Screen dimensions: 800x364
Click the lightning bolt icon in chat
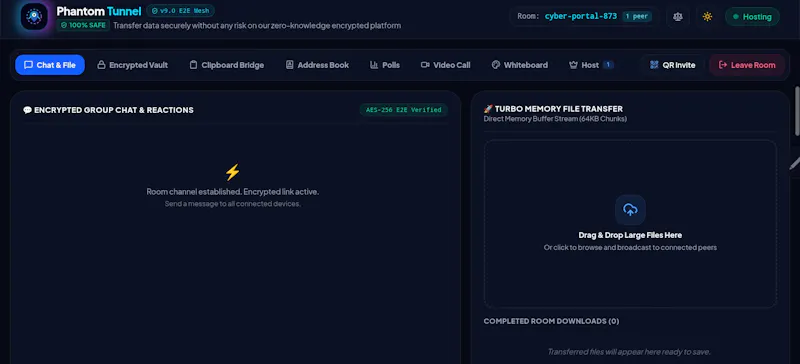click(232, 173)
